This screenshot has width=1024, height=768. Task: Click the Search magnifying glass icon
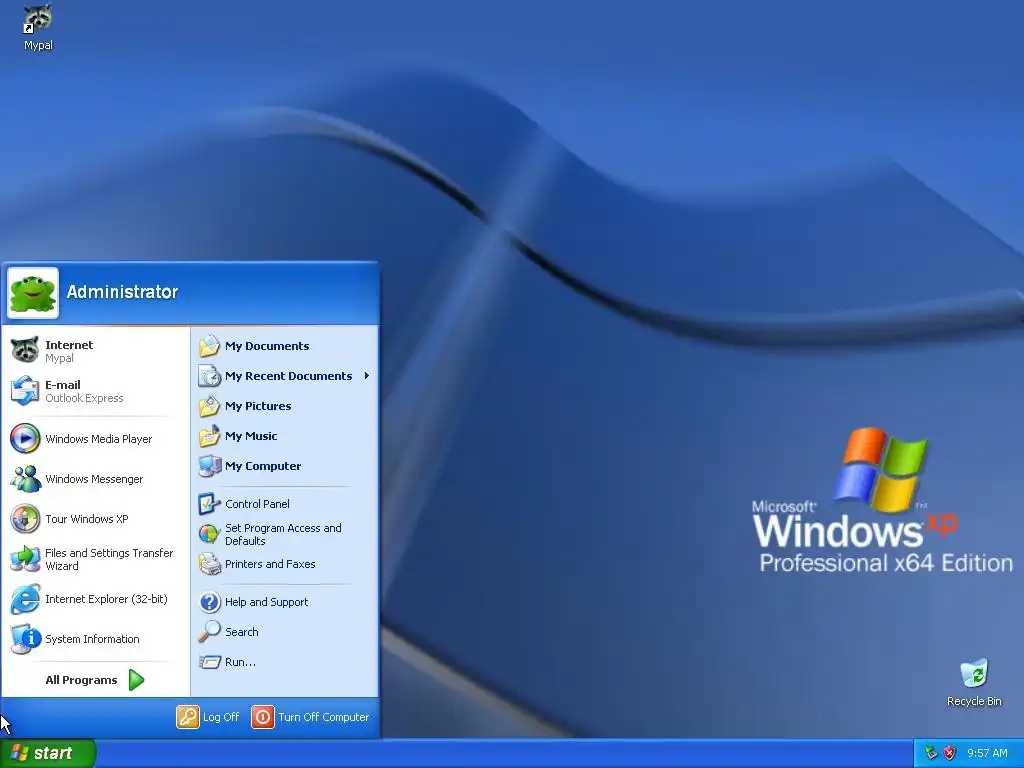(x=210, y=632)
